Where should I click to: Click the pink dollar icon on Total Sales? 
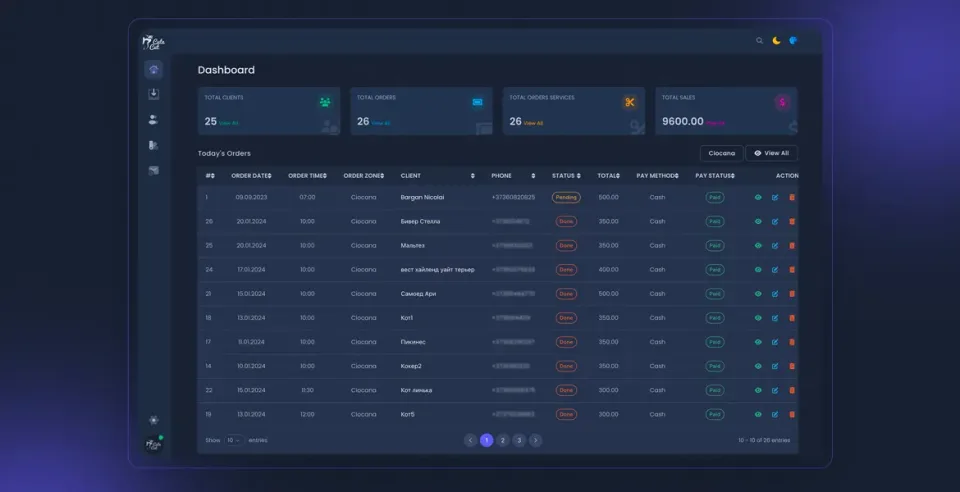pos(782,102)
